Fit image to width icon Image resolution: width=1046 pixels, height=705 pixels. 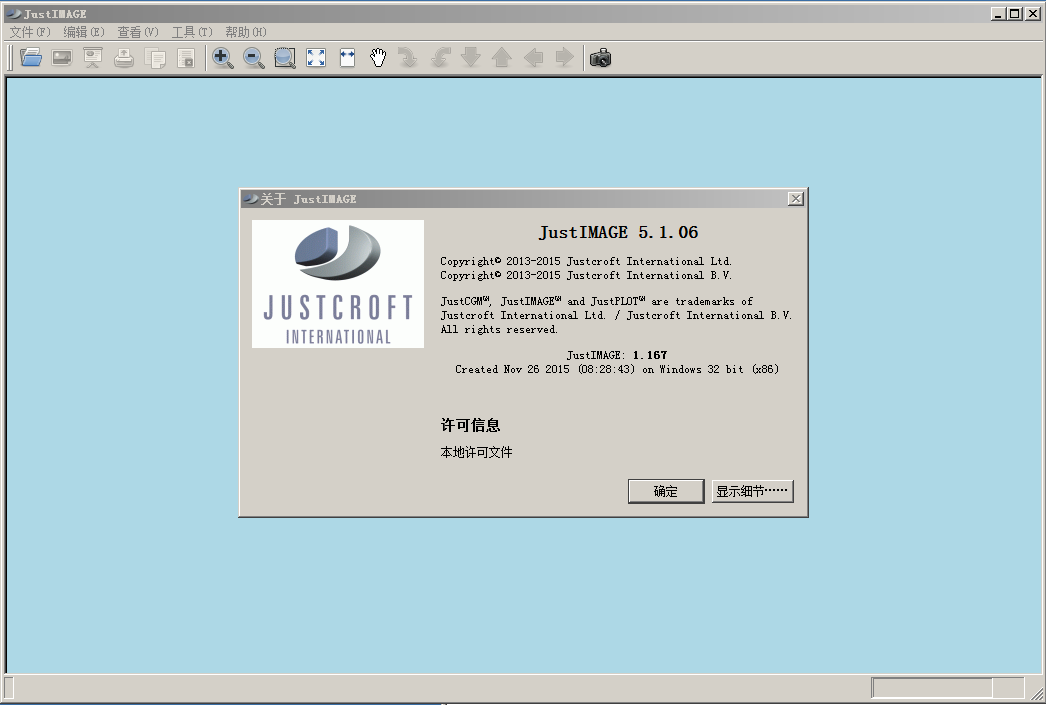coord(348,58)
